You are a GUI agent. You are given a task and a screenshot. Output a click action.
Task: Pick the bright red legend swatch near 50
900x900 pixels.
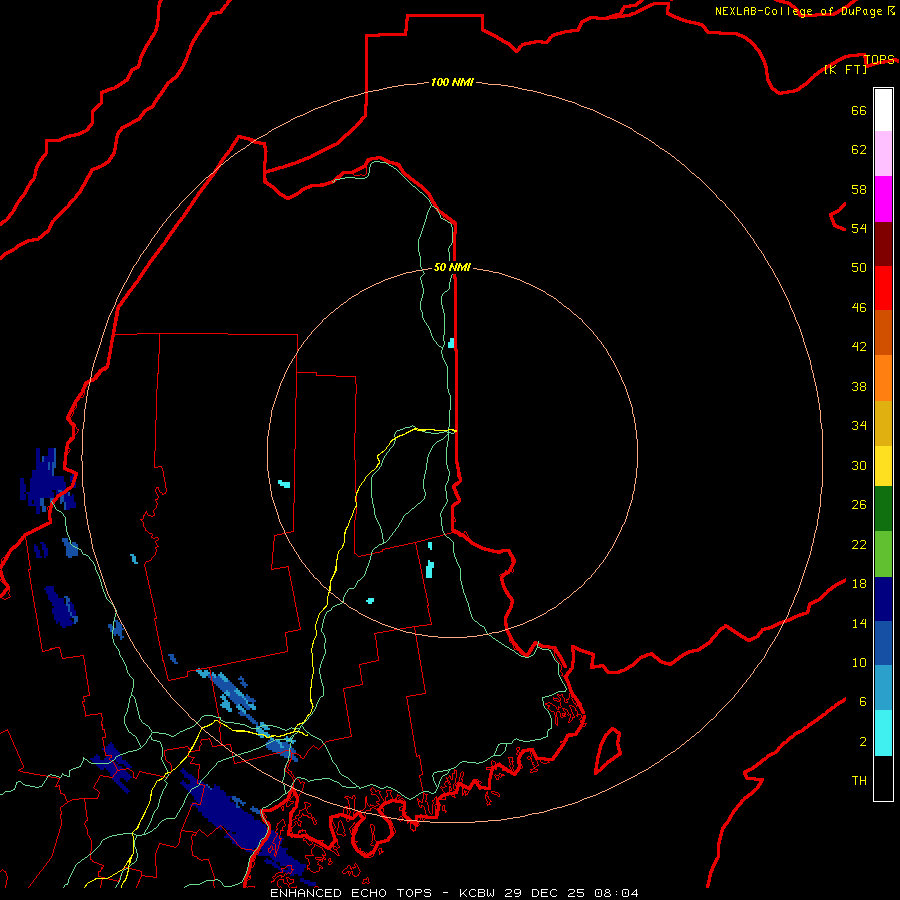[883, 288]
